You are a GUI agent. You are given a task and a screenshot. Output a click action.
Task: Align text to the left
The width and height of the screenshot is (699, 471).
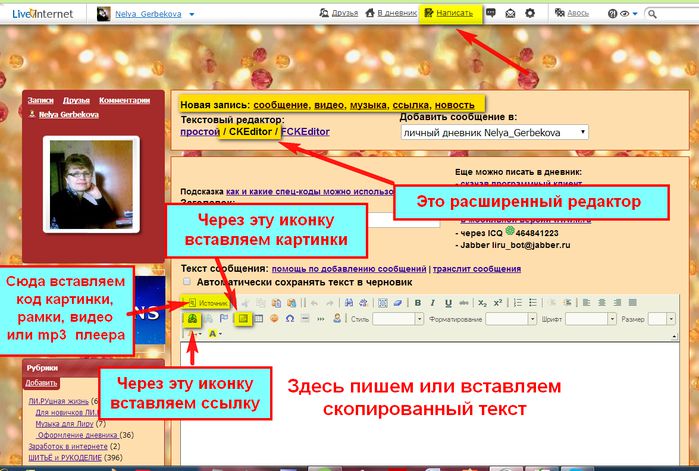click(x=587, y=303)
